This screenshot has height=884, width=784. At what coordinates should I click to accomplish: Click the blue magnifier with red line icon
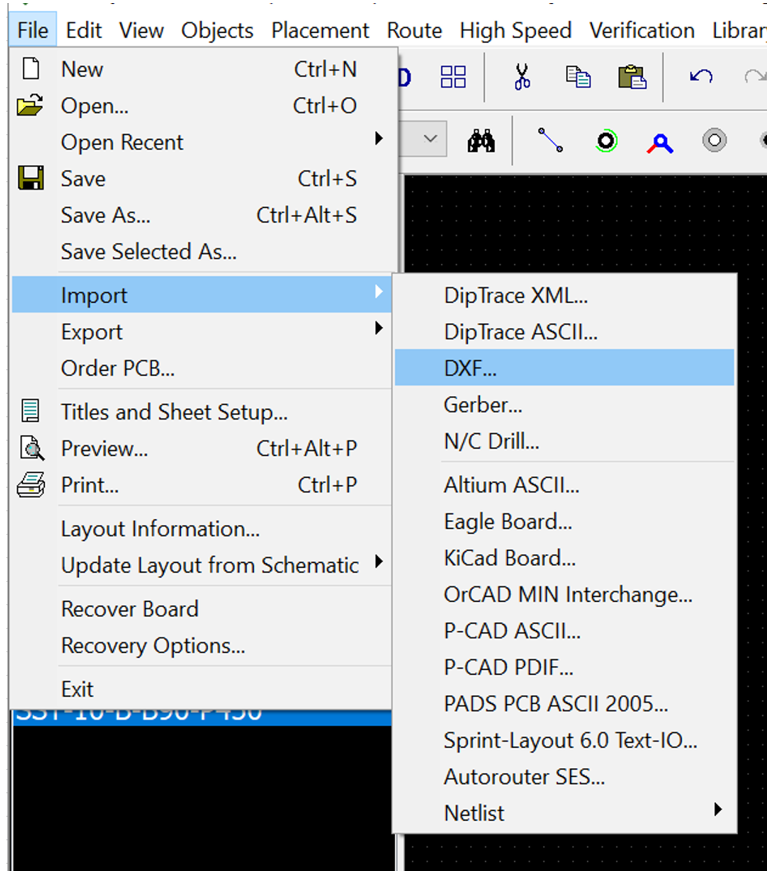(660, 143)
